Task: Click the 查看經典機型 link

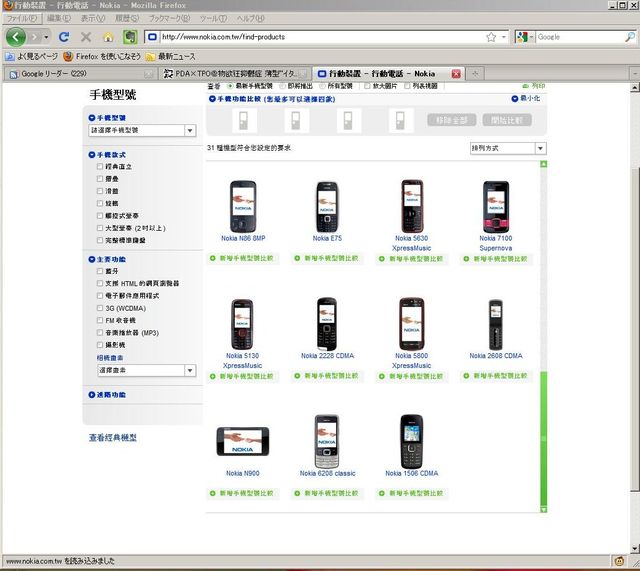Action: [112, 437]
